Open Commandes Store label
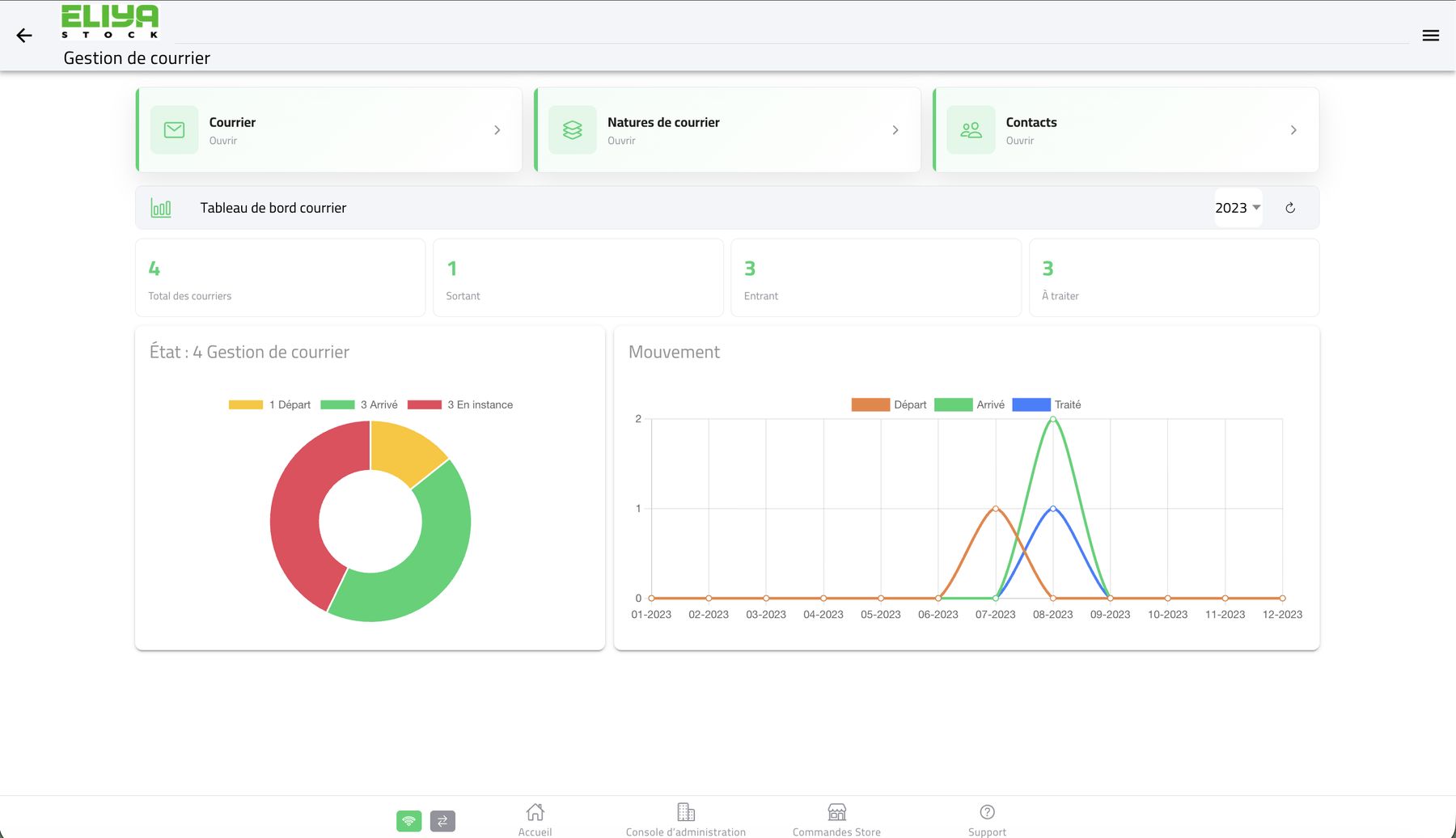1456x838 pixels. coord(836,832)
